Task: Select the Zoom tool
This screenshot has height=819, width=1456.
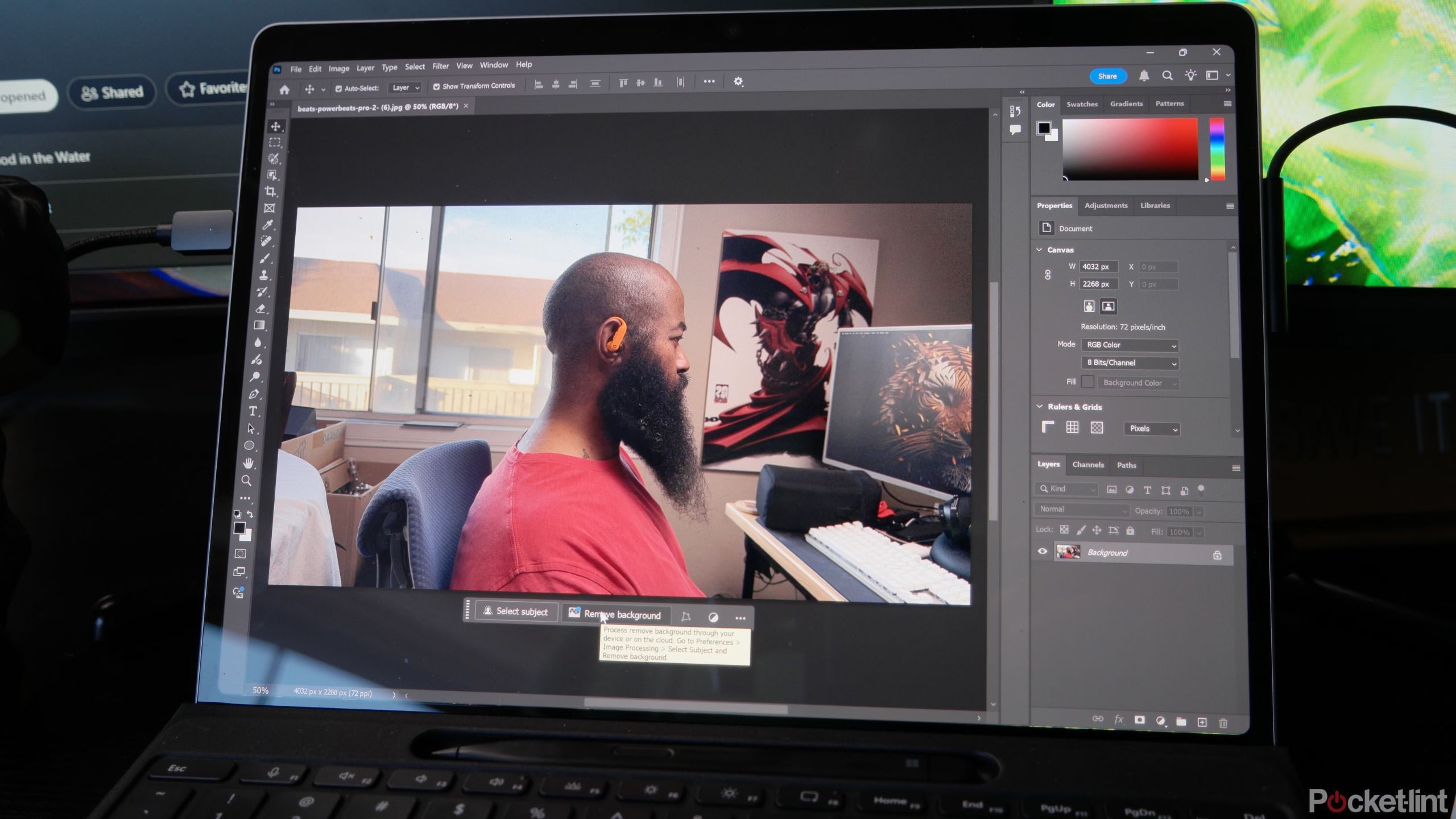Action: (x=247, y=481)
